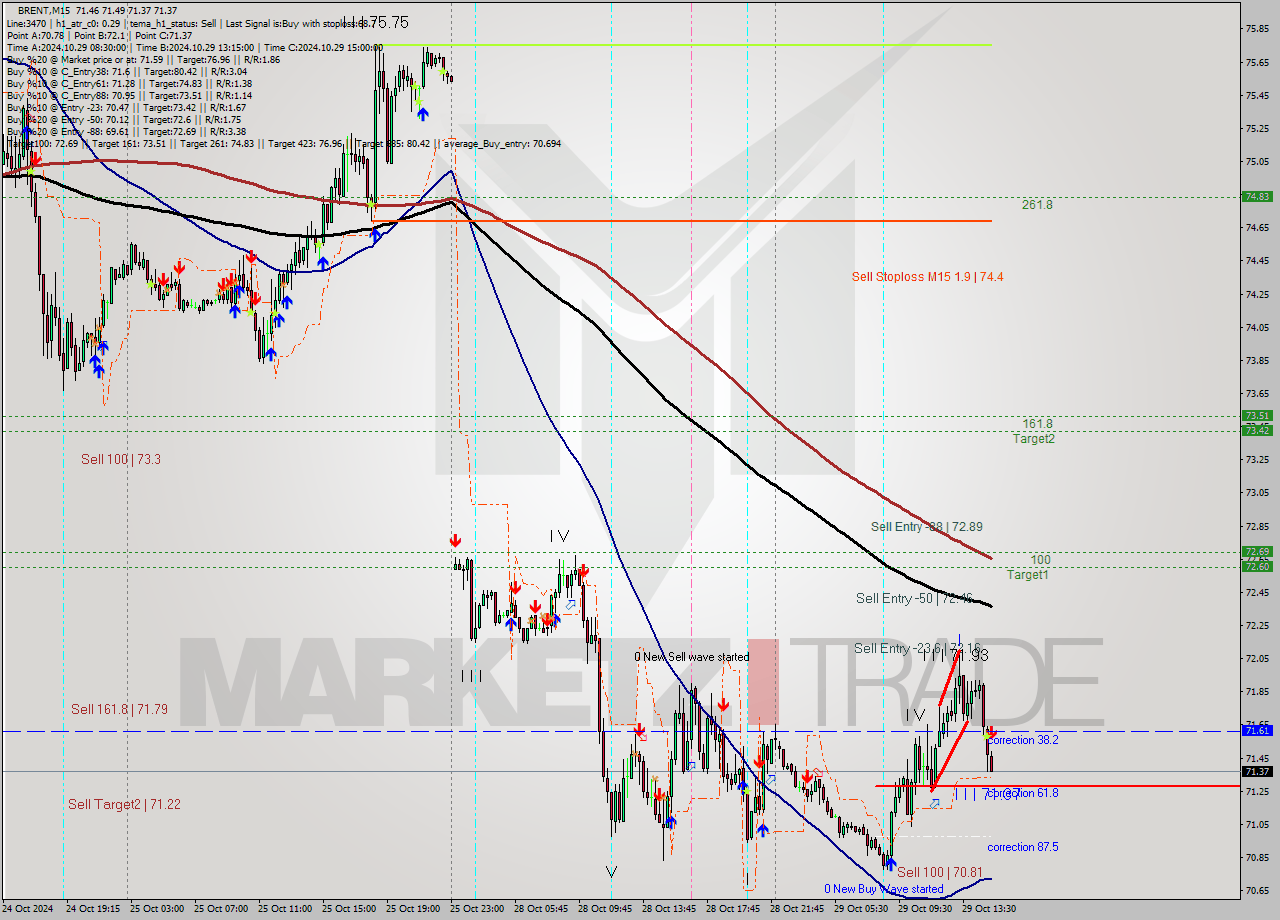The width and height of the screenshot is (1280, 920).
Task: Click the current price 71.37 tag
Action: tap(1257, 771)
